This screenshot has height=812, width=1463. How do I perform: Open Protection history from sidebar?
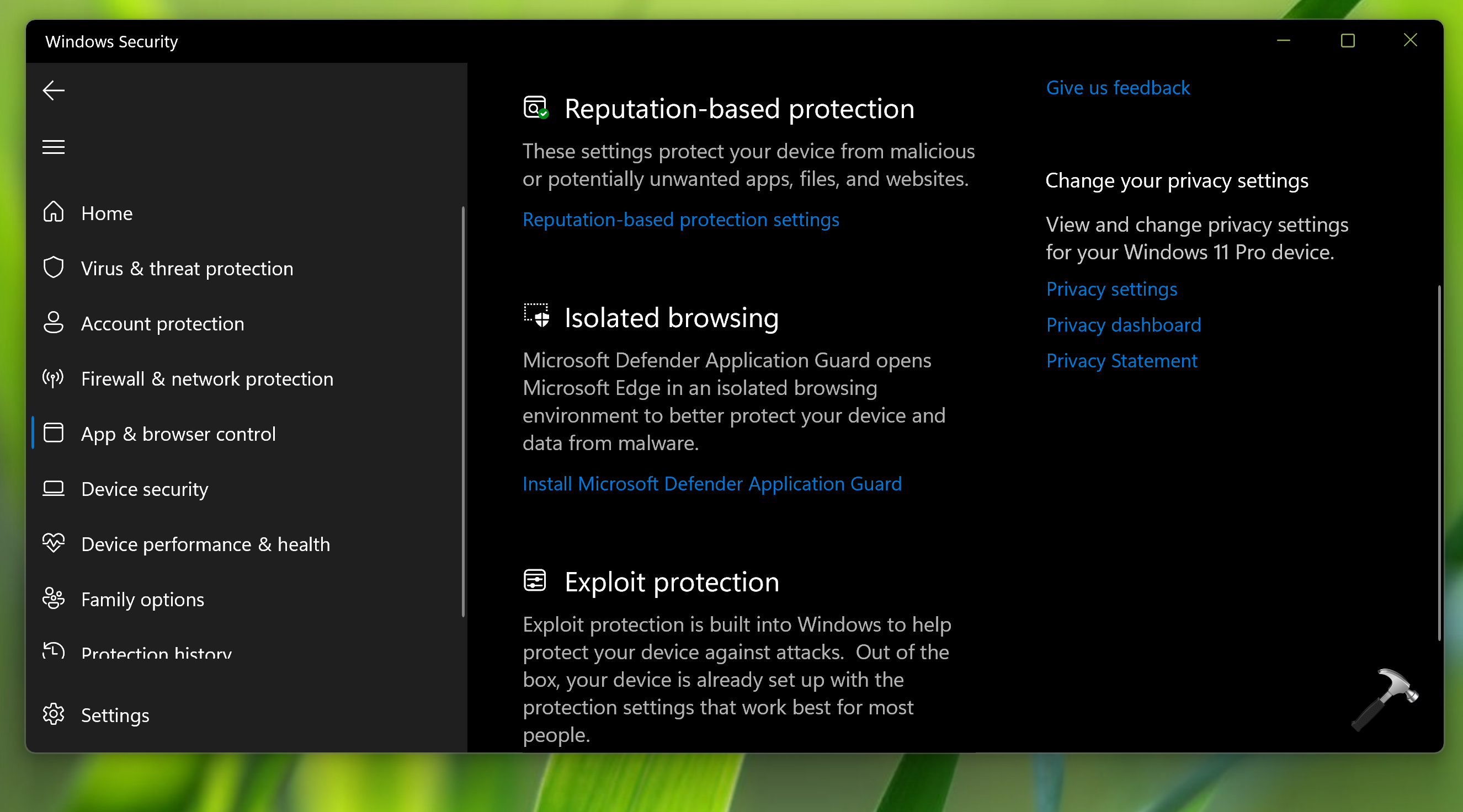click(156, 653)
